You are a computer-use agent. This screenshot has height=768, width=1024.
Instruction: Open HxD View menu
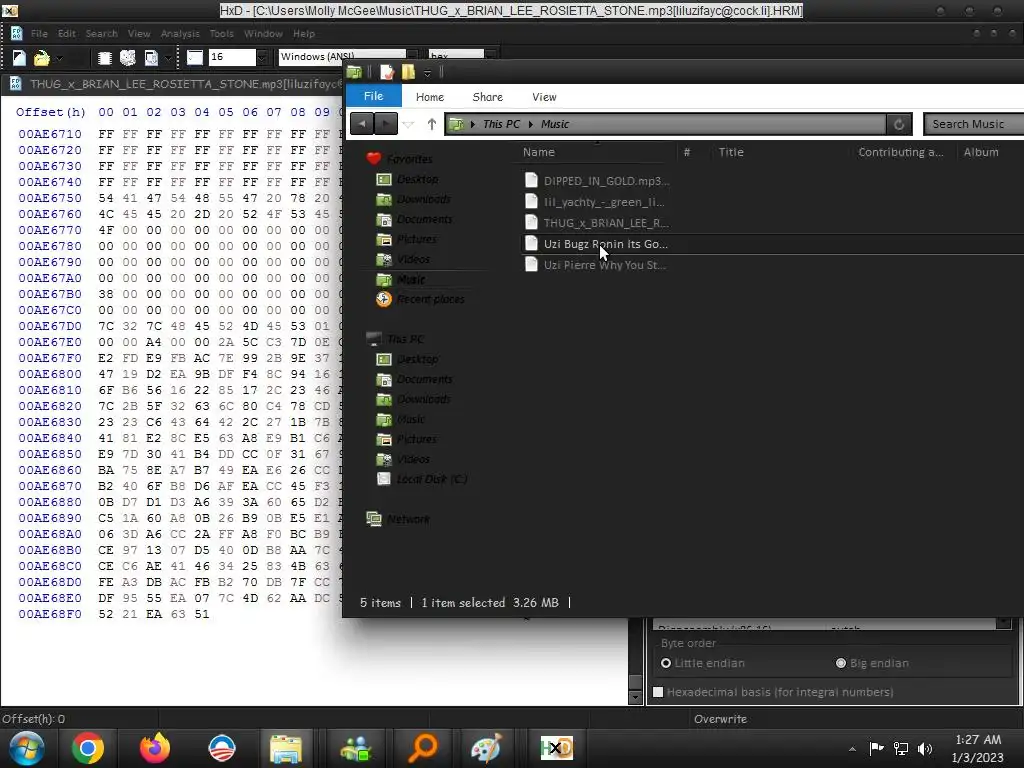coord(138,33)
